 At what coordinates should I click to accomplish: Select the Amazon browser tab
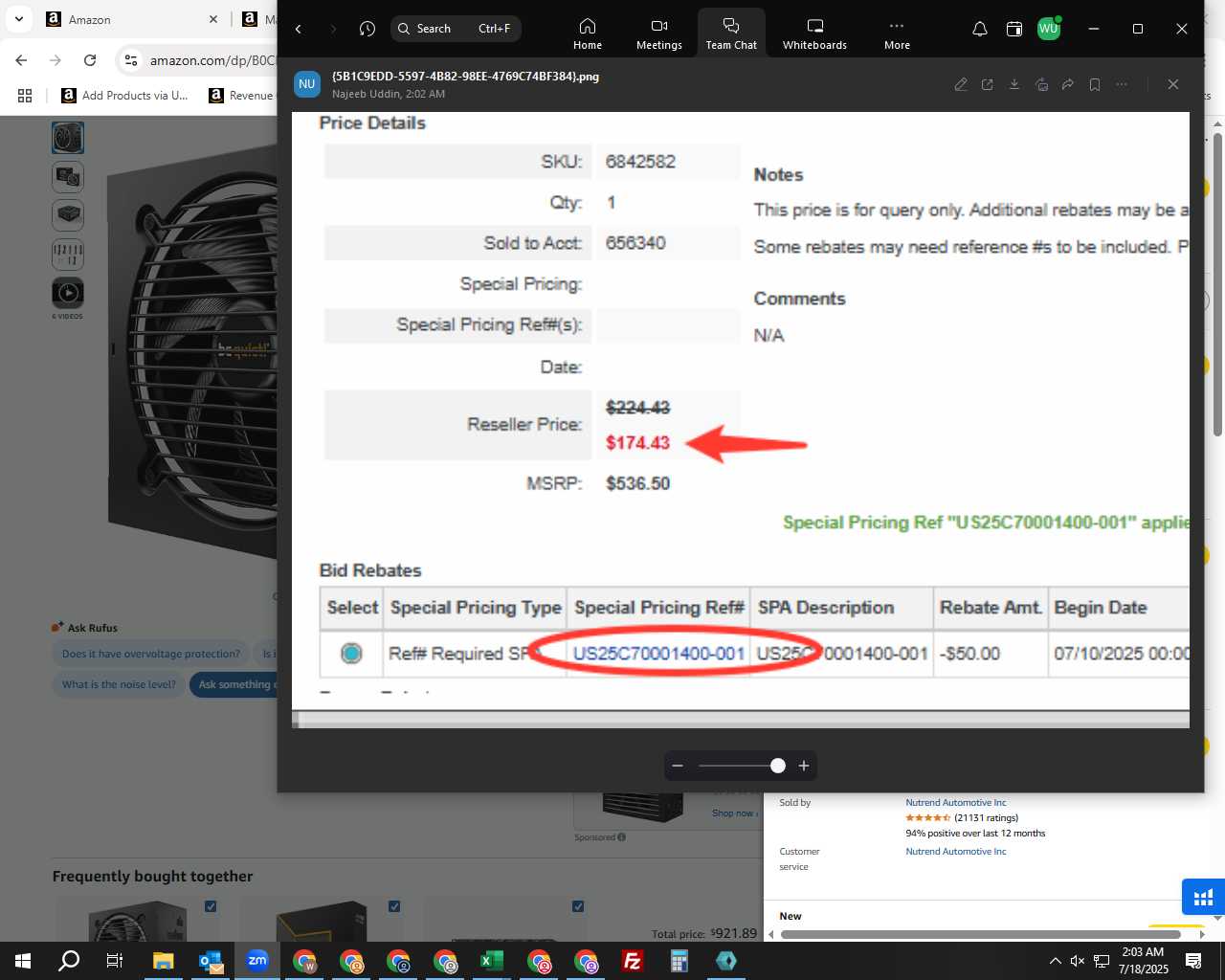tap(132, 19)
